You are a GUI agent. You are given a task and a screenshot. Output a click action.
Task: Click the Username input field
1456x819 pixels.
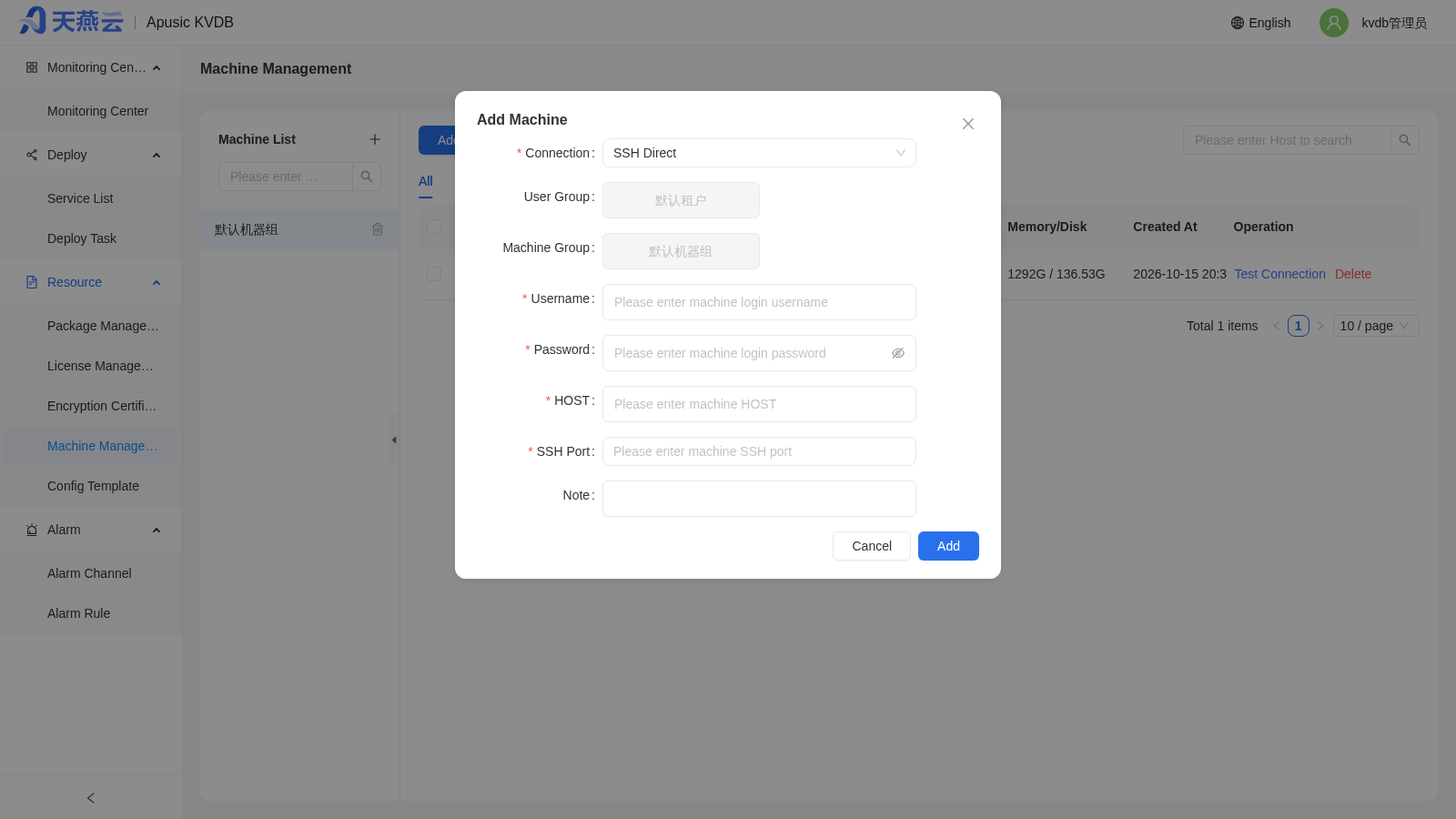click(759, 302)
